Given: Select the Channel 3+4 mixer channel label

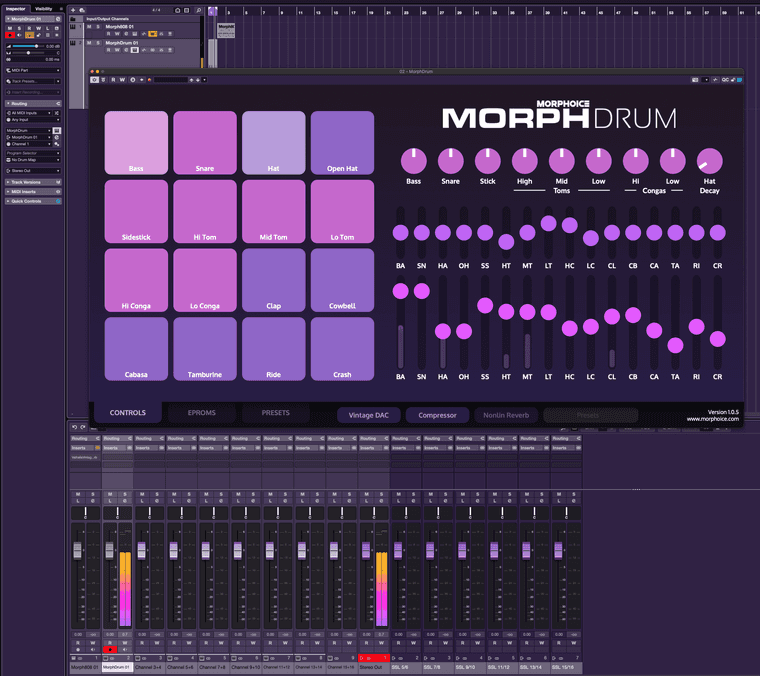Looking at the screenshot, I should (149, 667).
